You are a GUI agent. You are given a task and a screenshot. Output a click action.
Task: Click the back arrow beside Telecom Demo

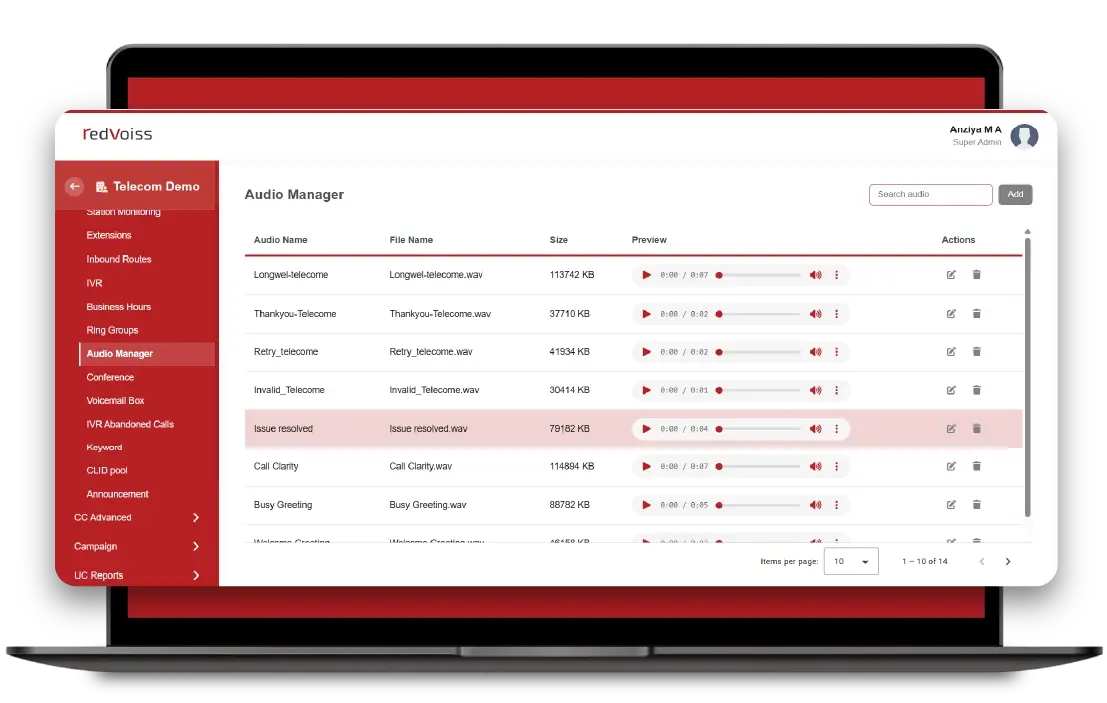point(74,186)
